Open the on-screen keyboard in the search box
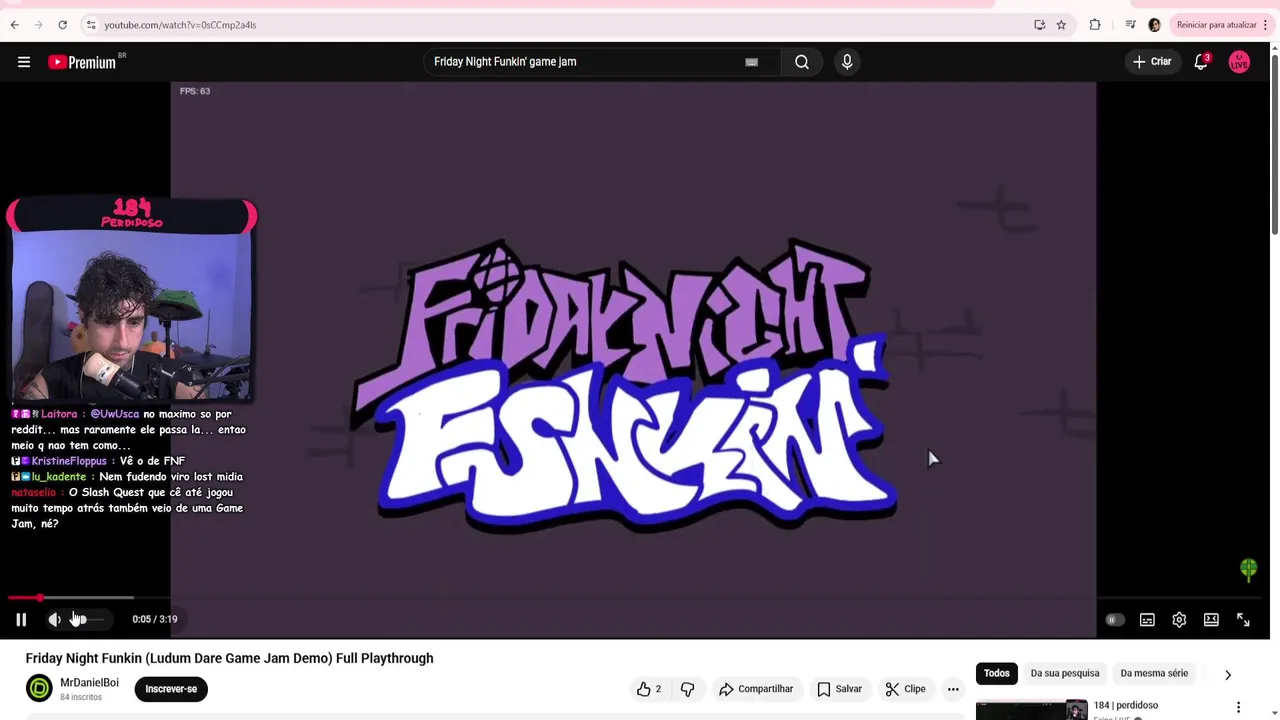Viewport: 1280px width, 720px height. 752,62
